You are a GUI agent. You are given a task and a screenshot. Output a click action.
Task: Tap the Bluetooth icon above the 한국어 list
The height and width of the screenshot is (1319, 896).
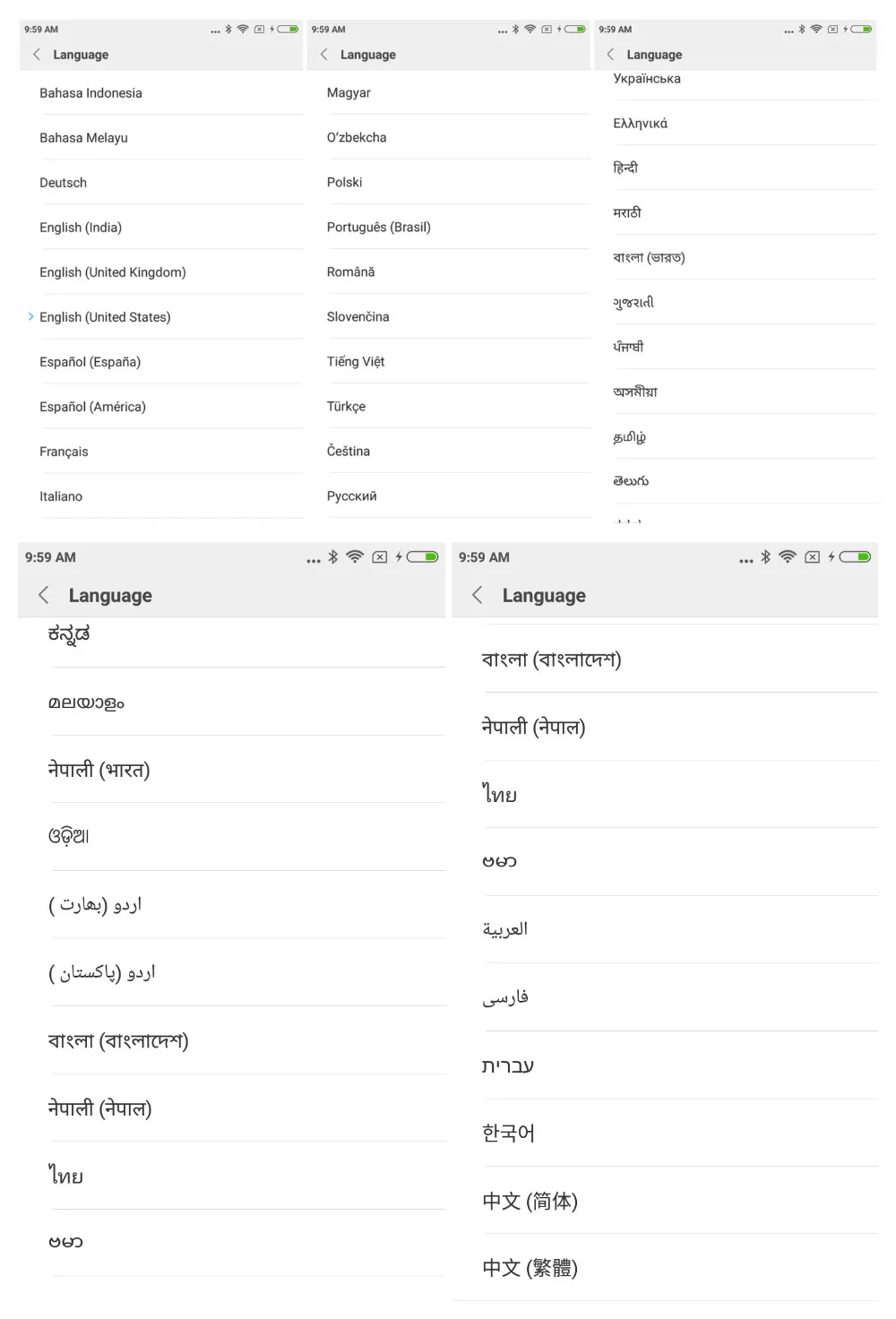[x=765, y=556]
